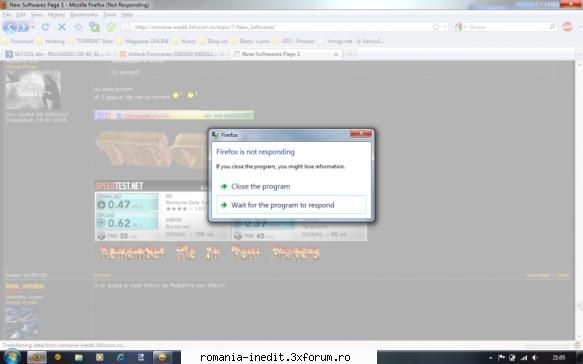Viewport: 583px width, 364px height.
Task: Open the taskbar clock showing the time
Action: (x=559, y=358)
